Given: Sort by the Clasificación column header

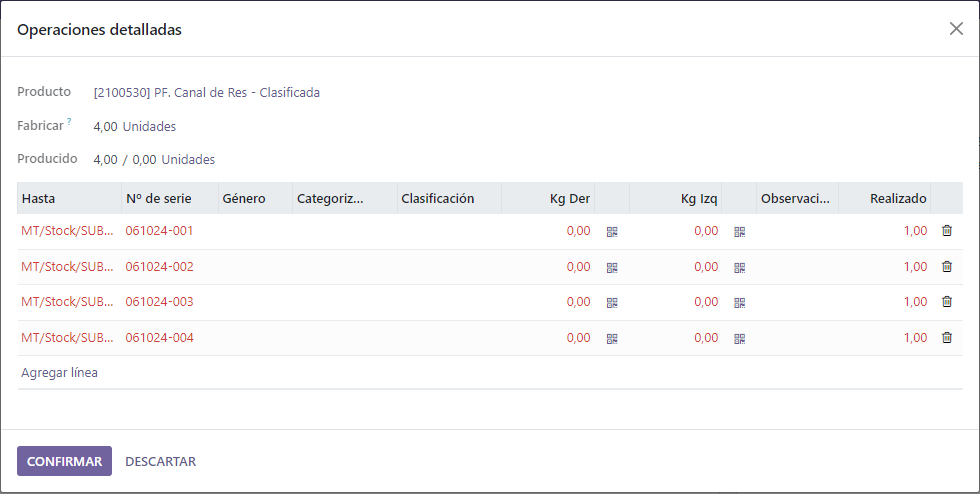Looking at the screenshot, I should point(449,198).
